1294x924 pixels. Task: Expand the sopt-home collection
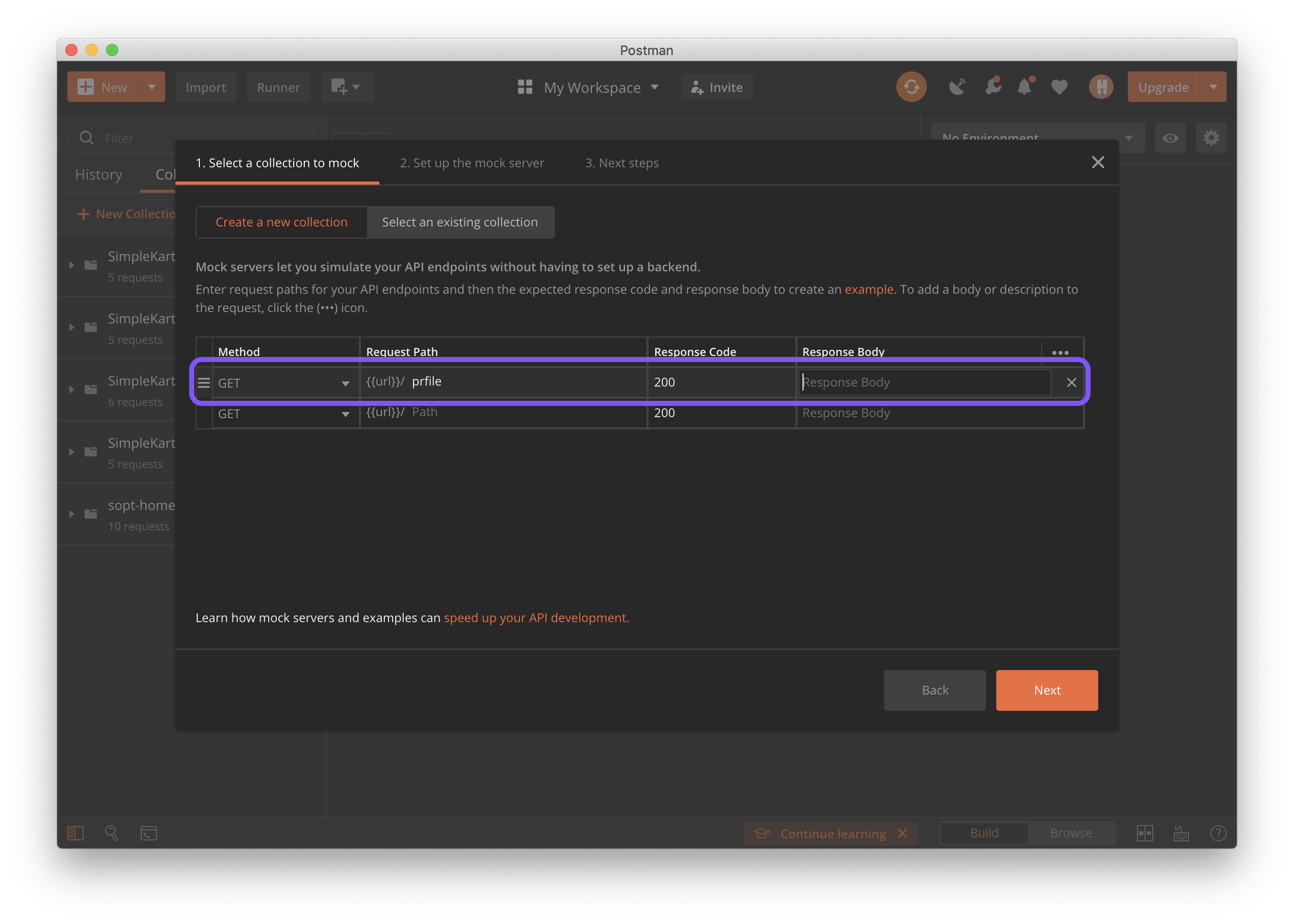72,514
